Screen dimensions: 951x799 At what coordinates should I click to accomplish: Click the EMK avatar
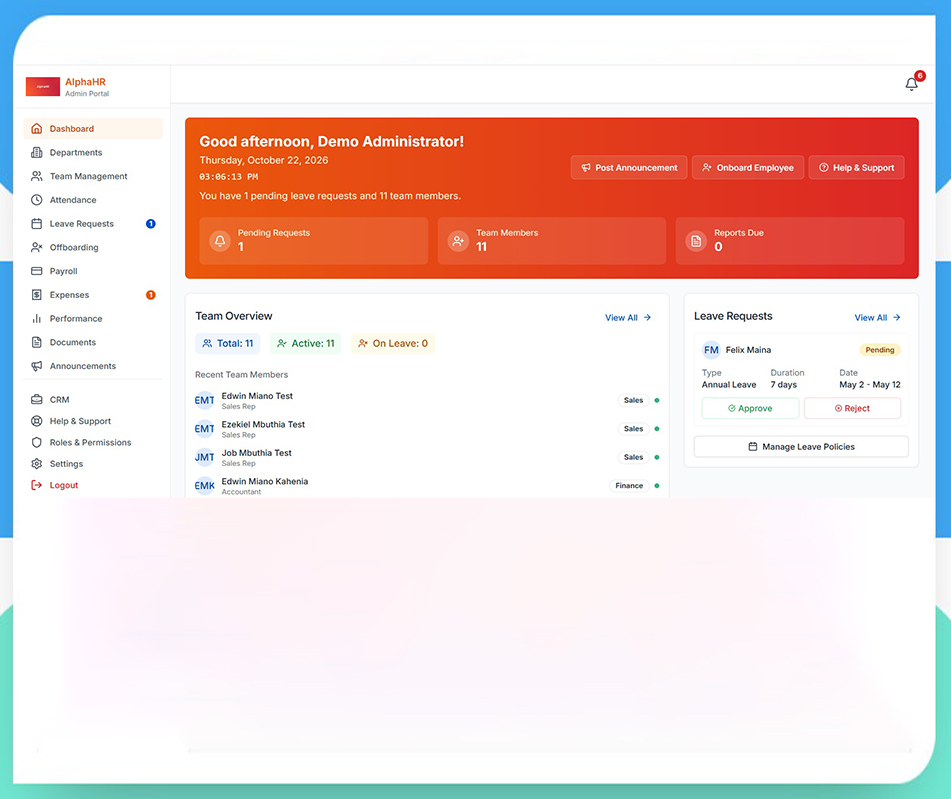204,486
